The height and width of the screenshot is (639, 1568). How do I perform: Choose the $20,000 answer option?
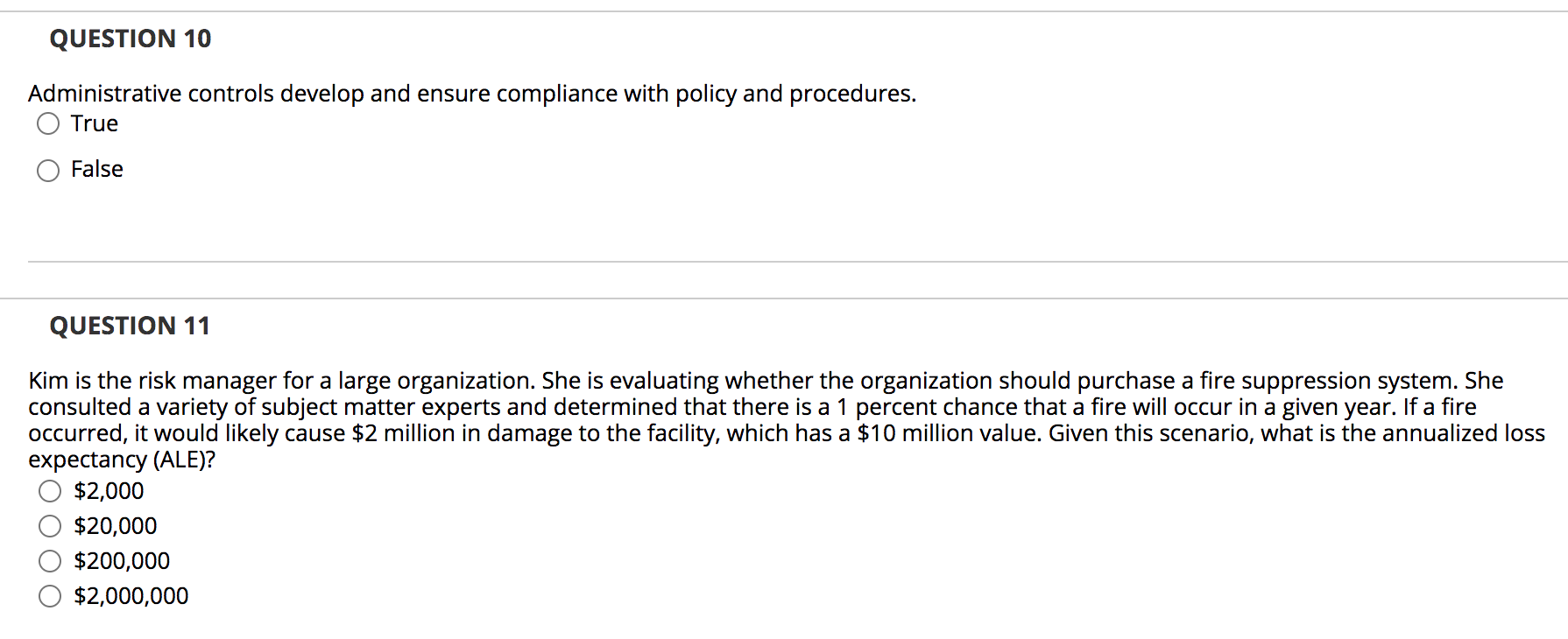[x=48, y=526]
